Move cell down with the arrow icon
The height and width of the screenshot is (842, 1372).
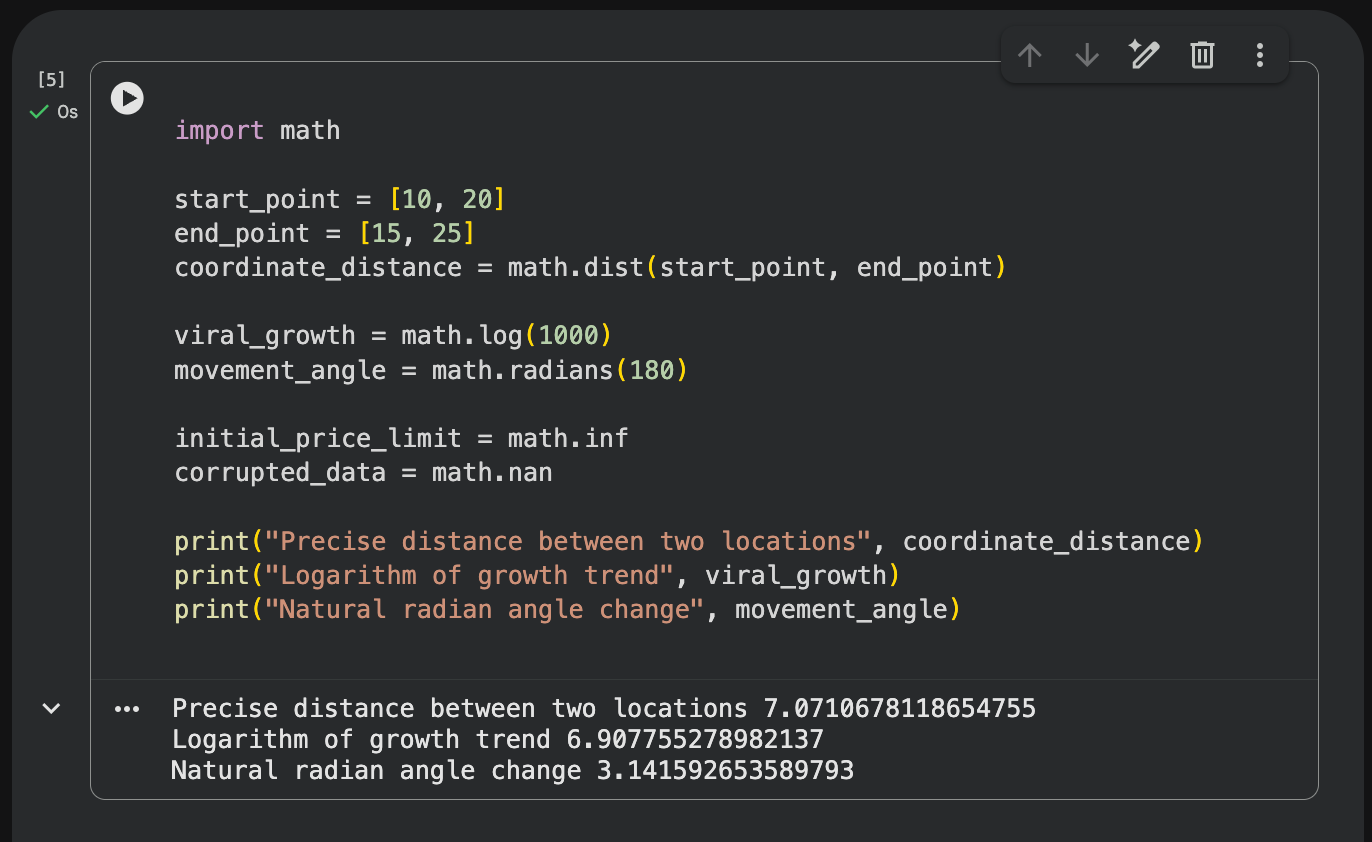click(x=1087, y=55)
